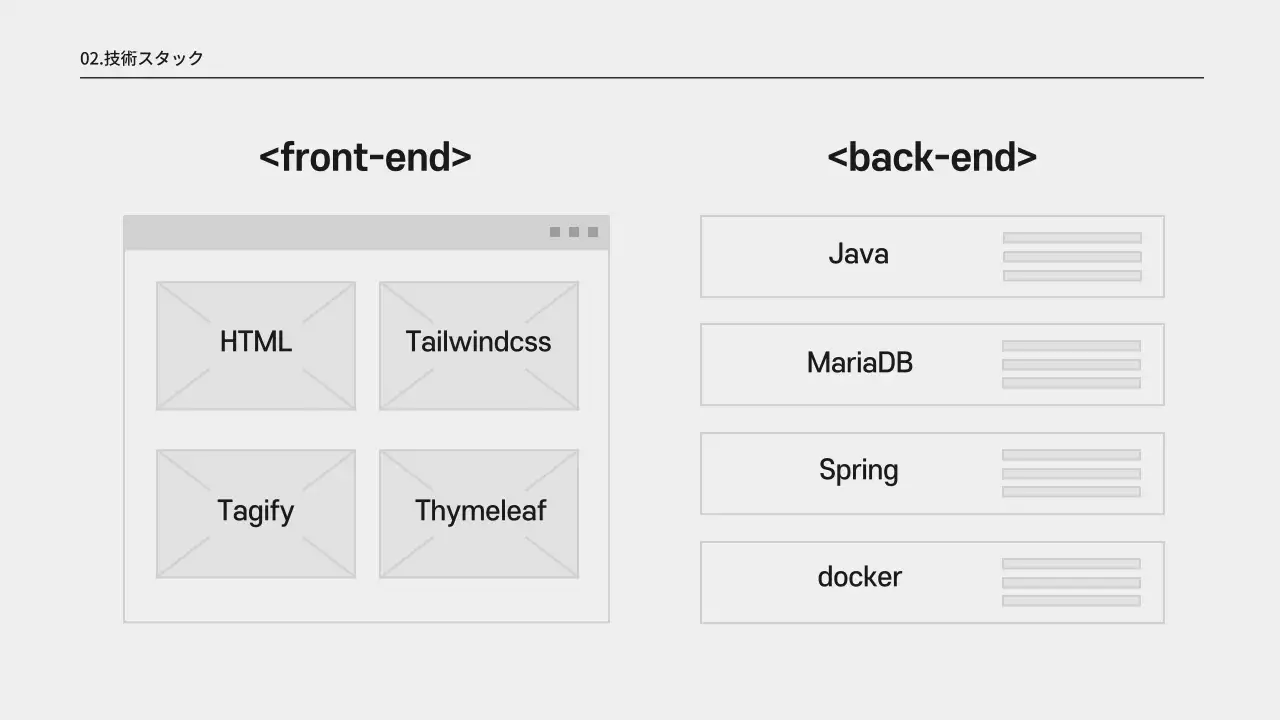Click the text lines icon beside Java
Screen dimensions: 1280x720
click(1072, 257)
